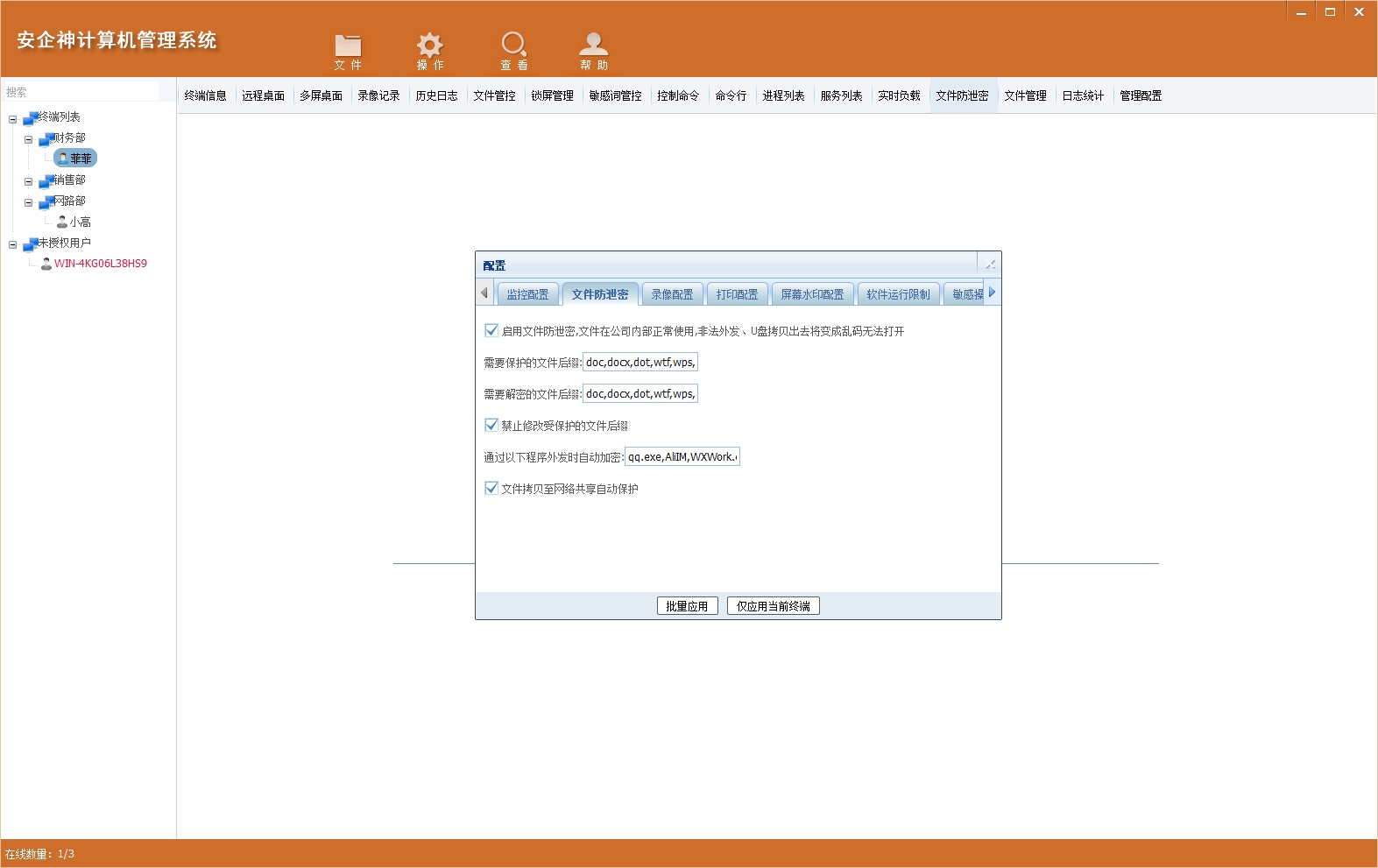Click the 查看 magnifier icon
Screen dimensions: 1378x868
(513, 45)
